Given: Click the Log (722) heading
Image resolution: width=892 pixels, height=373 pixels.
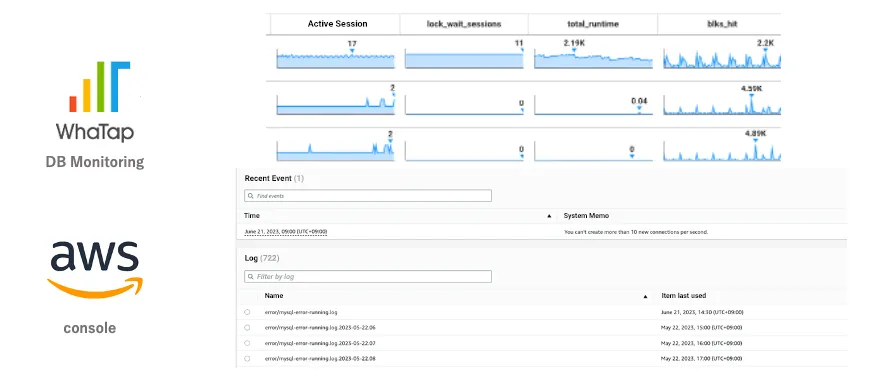Looking at the screenshot, I should click(x=261, y=259).
